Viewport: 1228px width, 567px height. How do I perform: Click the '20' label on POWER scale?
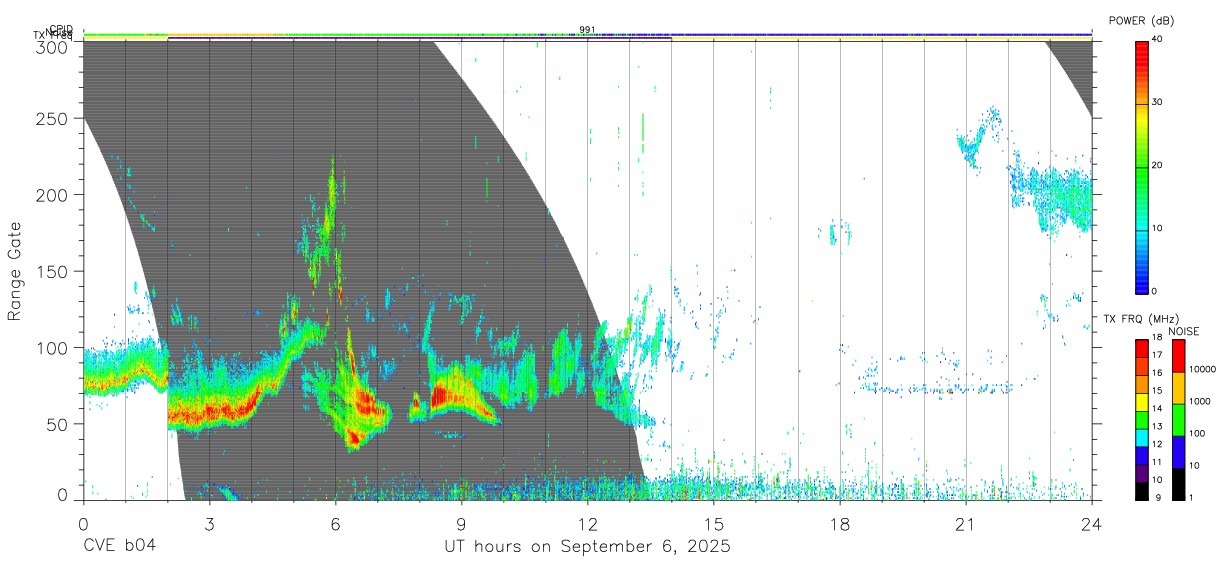pos(1157,166)
